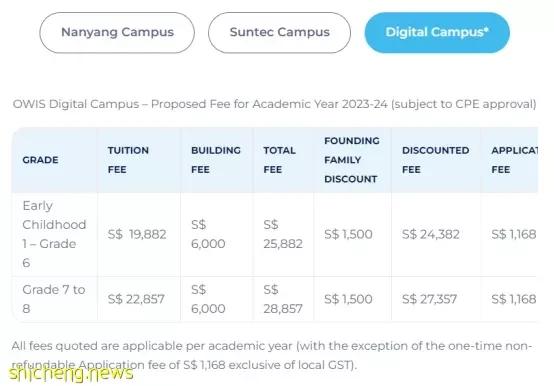The image size is (554, 386).
Task: Click the S$ 27,357 discounted fee cell
Action: pyautogui.click(x=429, y=299)
